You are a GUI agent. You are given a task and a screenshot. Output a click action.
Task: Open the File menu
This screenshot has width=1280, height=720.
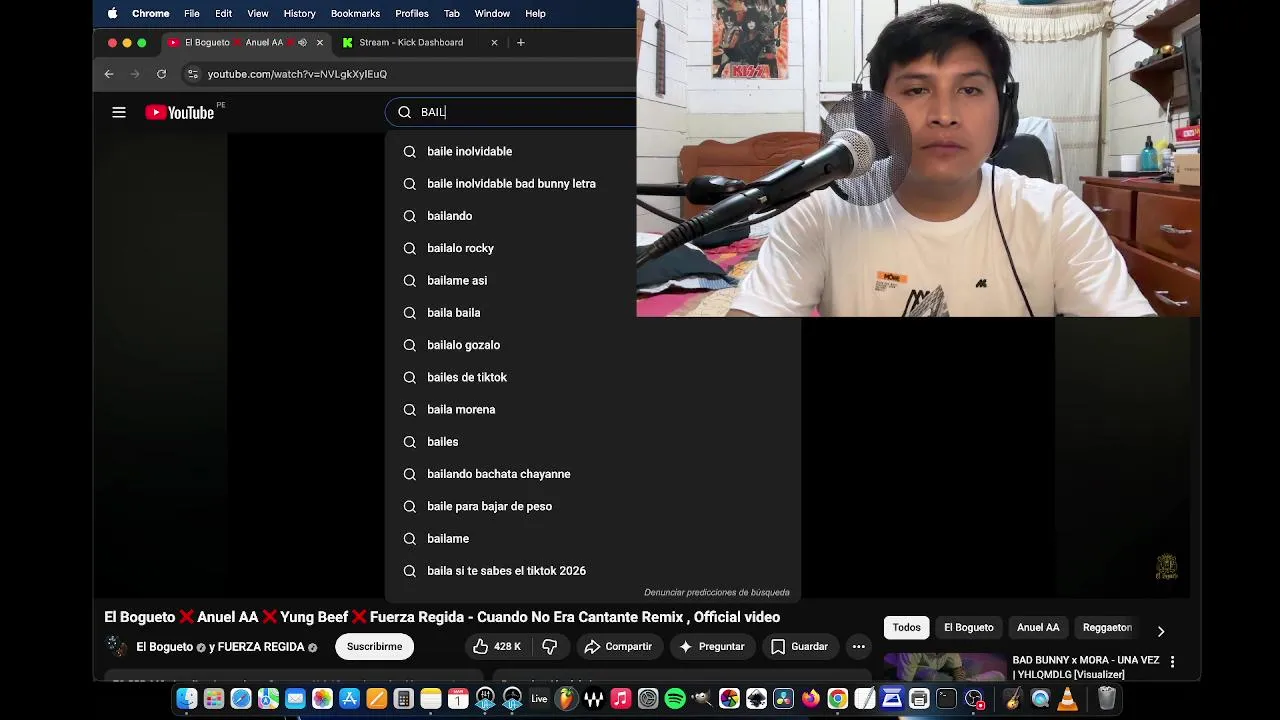[192, 13]
